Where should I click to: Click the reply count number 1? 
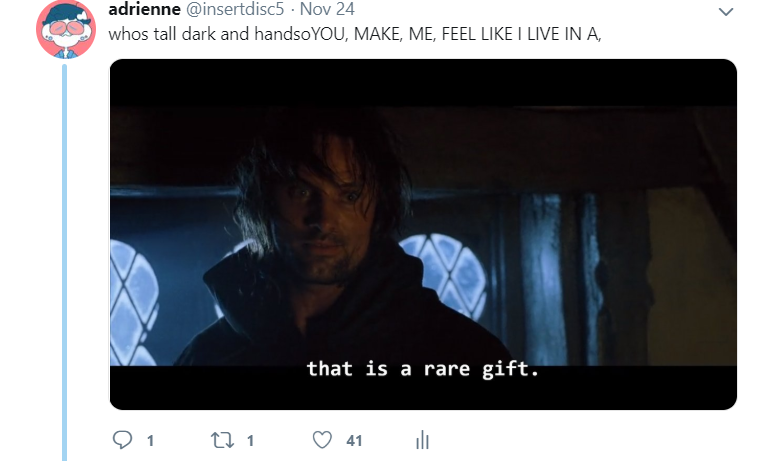(150, 441)
